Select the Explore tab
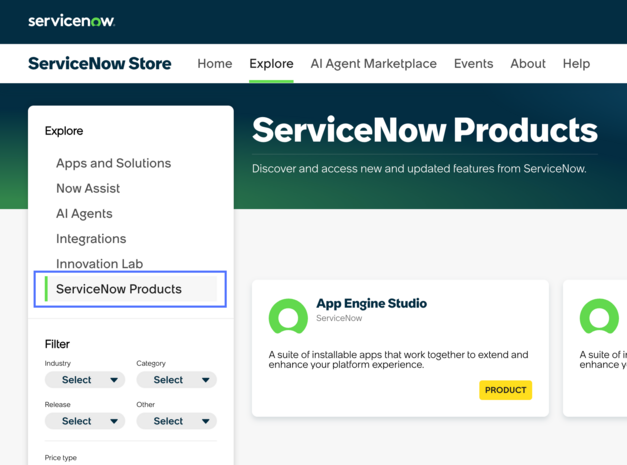The height and width of the screenshot is (465, 627). 271,64
